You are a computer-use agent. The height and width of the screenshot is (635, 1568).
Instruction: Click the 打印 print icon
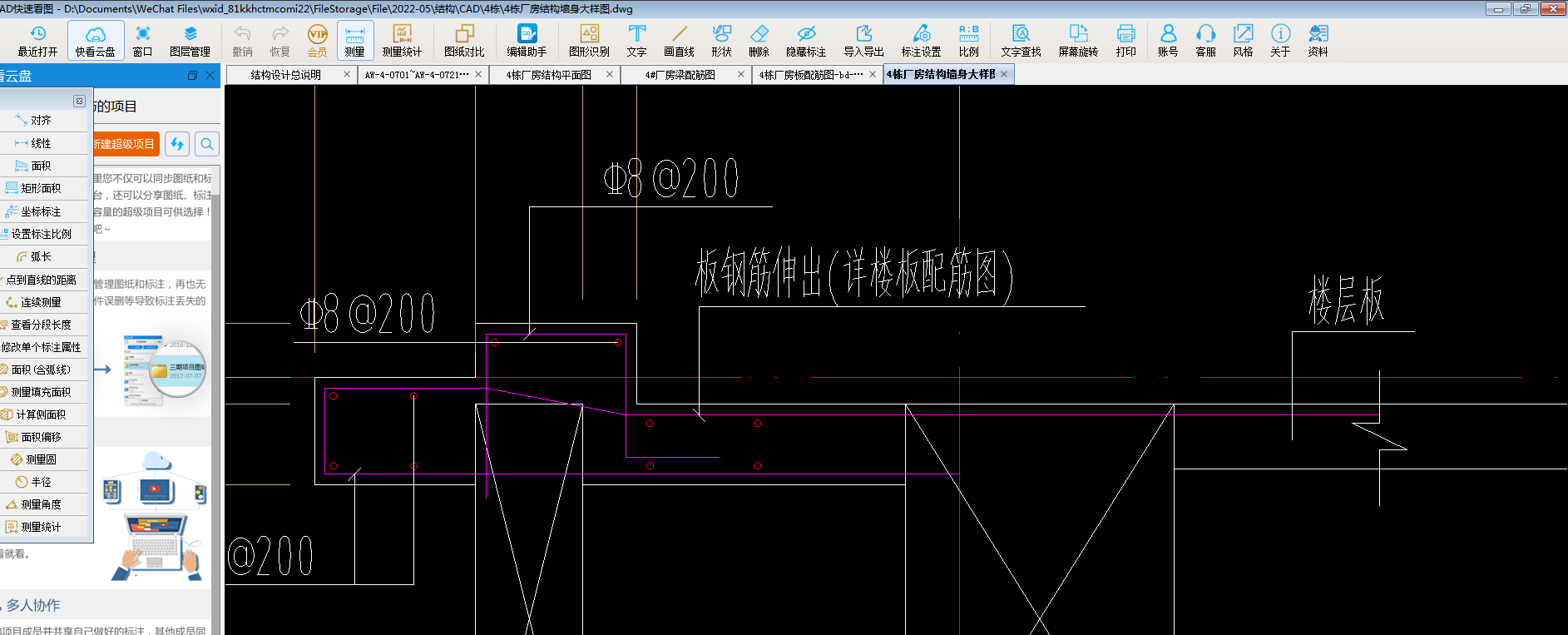[1126, 41]
